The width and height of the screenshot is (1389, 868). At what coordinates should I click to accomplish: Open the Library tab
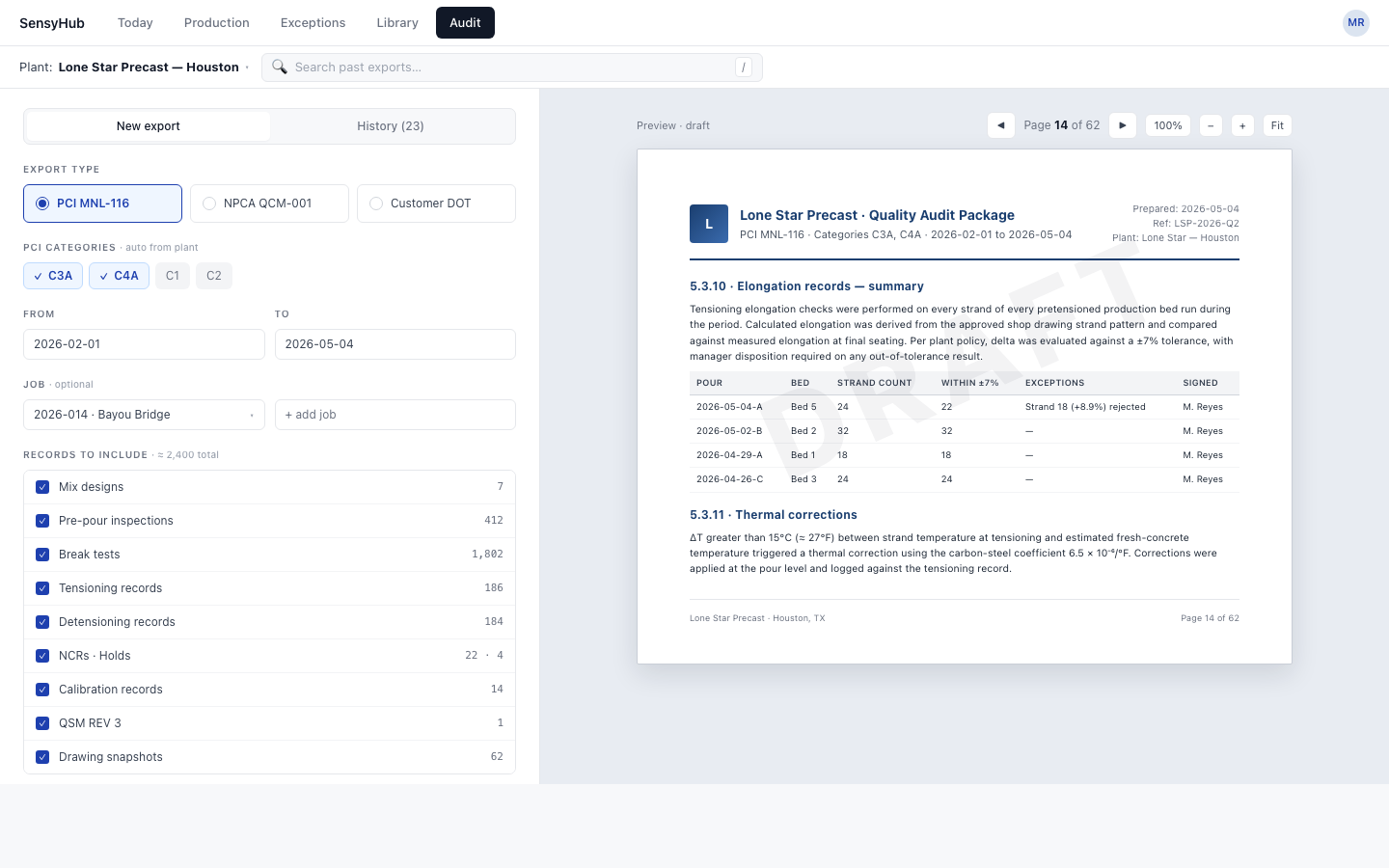click(x=397, y=23)
